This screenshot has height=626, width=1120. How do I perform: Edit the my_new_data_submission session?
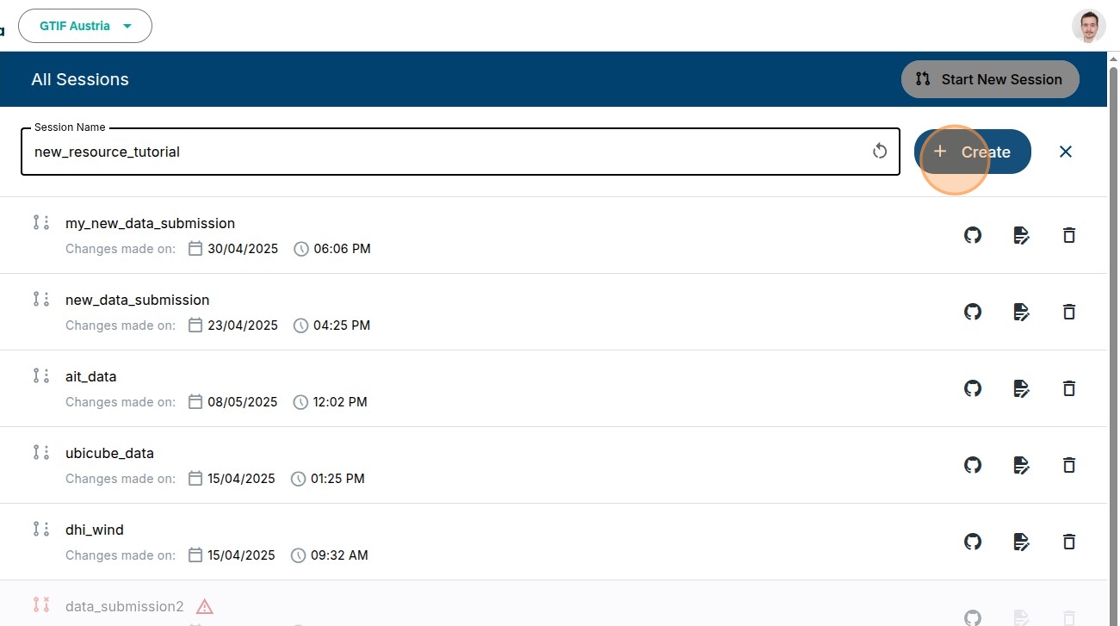[1021, 235]
